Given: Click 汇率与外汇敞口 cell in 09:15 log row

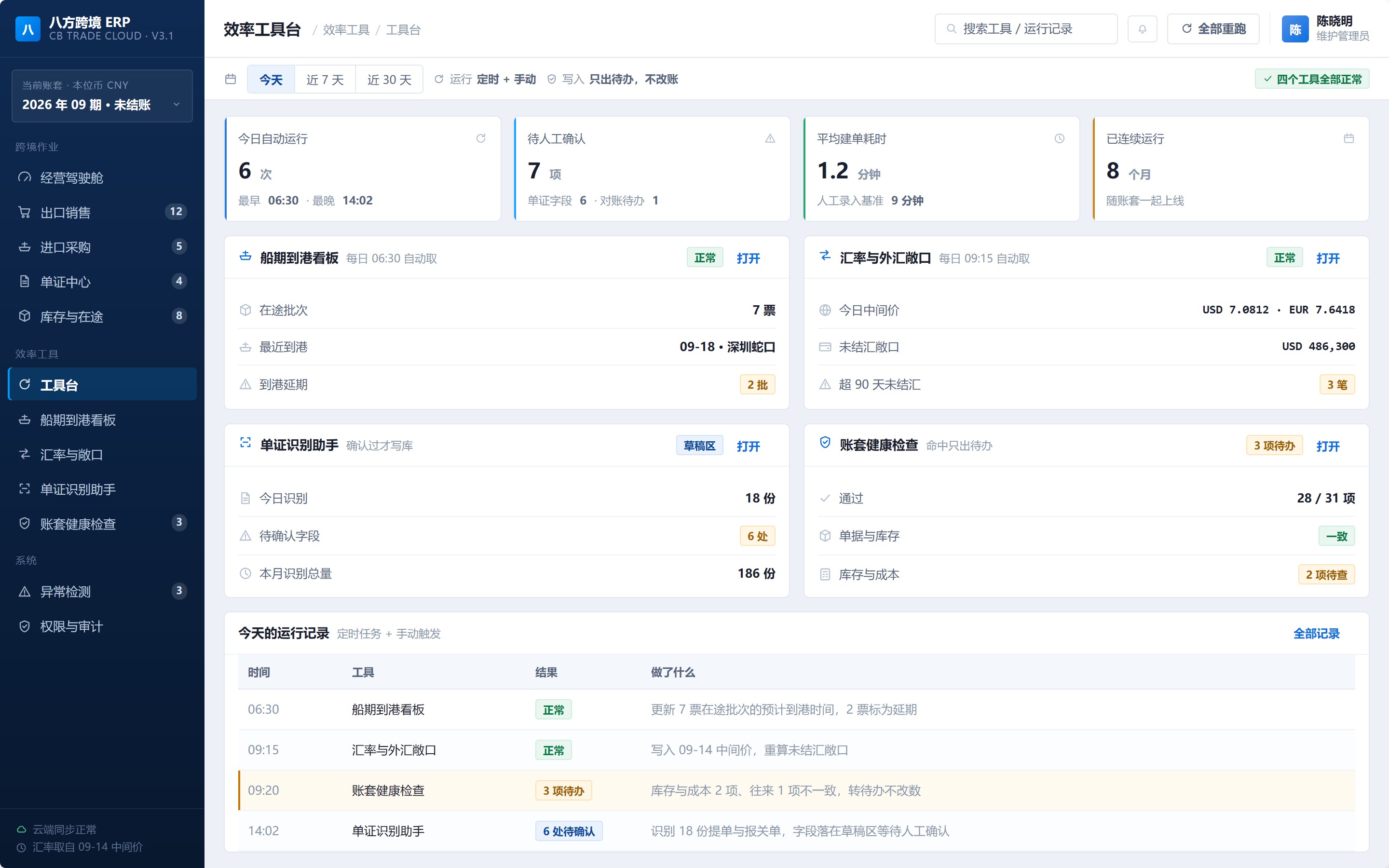Looking at the screenshot, I should click(394, 750).
